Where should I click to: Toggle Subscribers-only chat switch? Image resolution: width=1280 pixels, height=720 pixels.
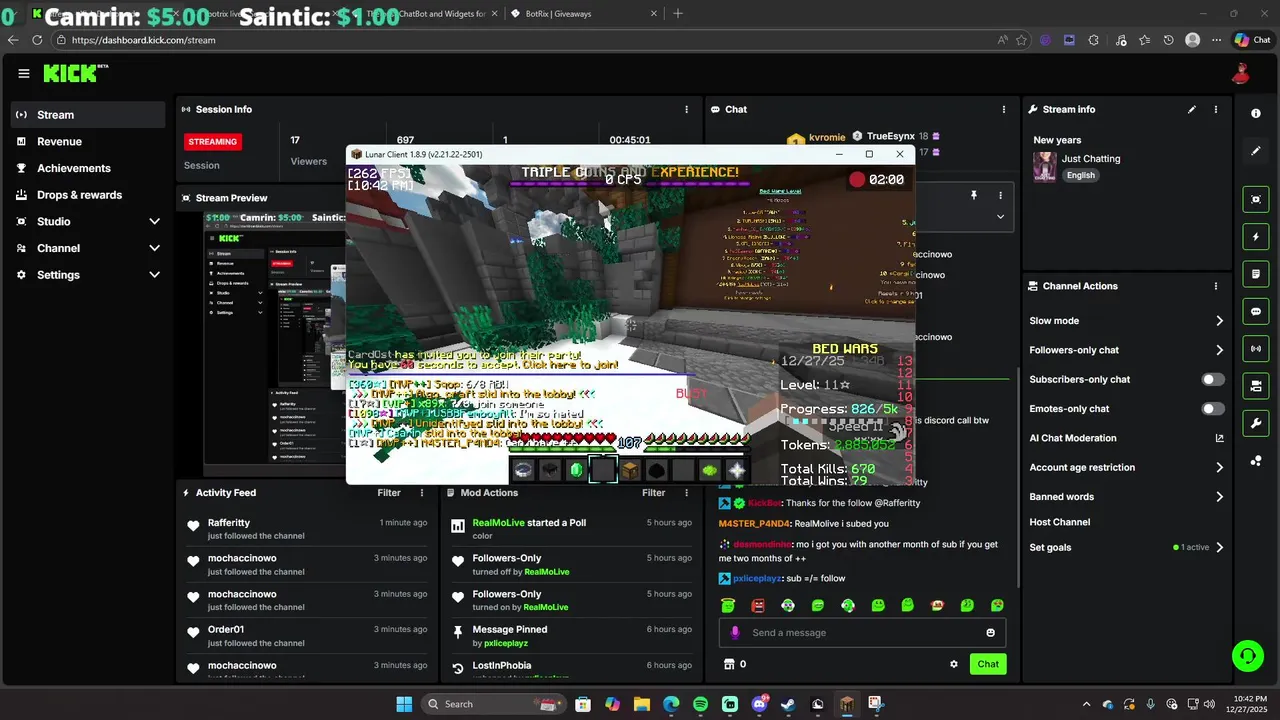click(x=1213, y=380)
